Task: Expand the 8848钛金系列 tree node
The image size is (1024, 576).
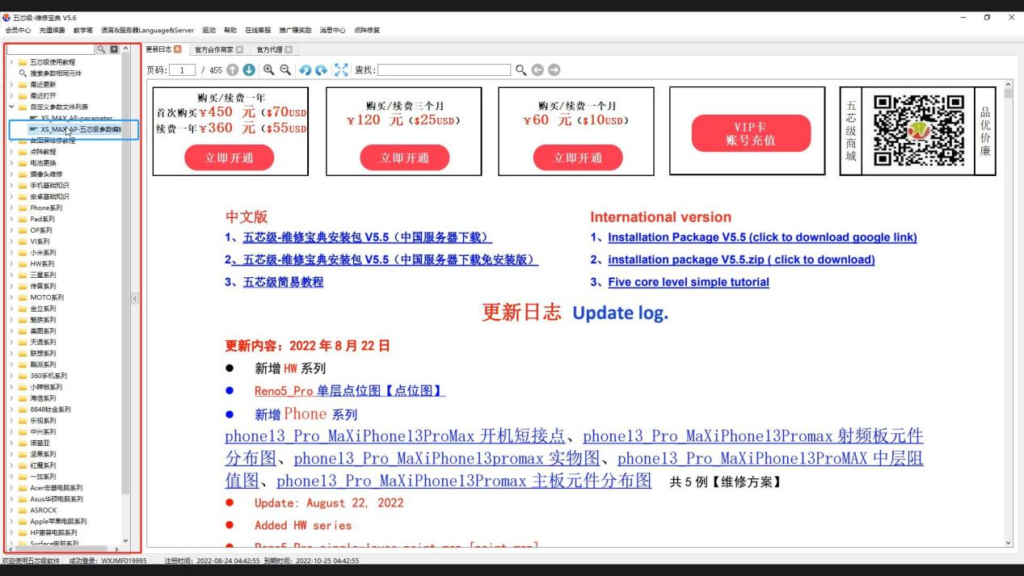Action: point(11,409)
